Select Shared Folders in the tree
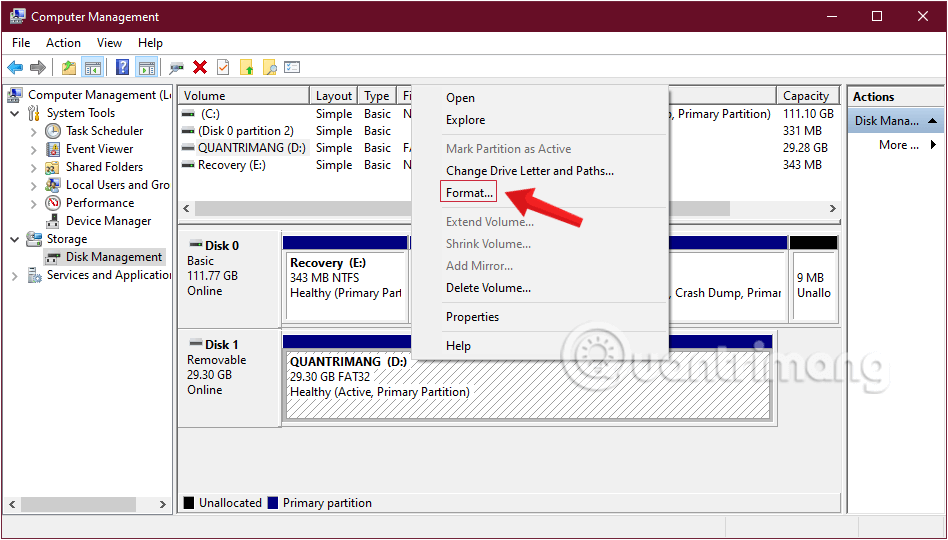This screenshot has height=540, width=948. coord(105,167)
